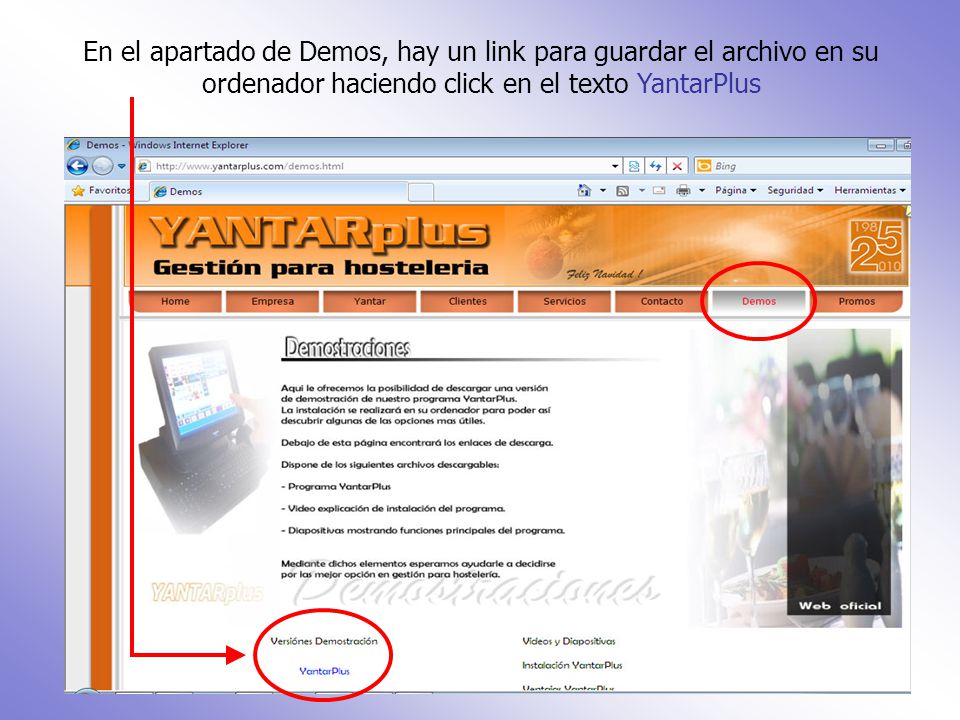
Task: Click the 25 anniversary 1985-2010 logo
Action: [x=875, y=246]
